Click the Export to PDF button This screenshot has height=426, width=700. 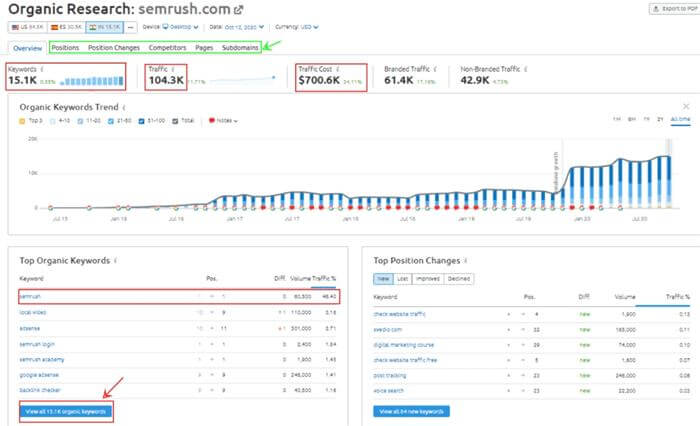[x=675, y=8]
